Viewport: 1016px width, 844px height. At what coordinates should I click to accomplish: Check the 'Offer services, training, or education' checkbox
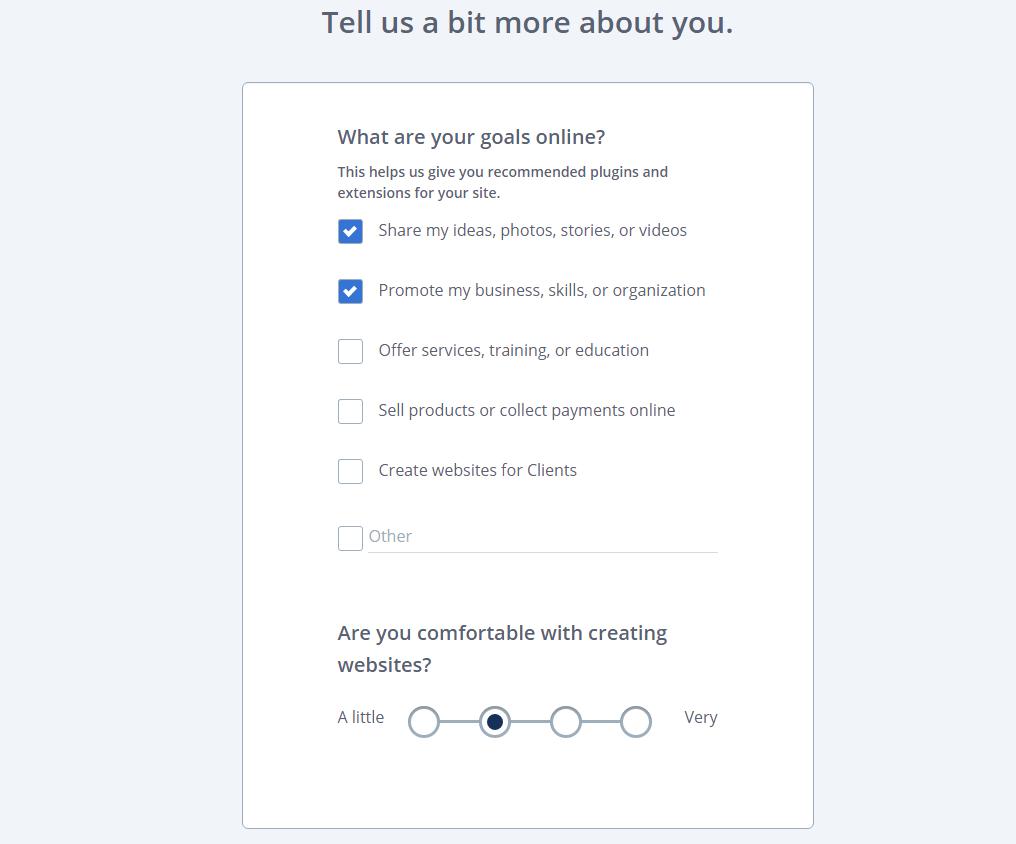click(x=350, y=351)
